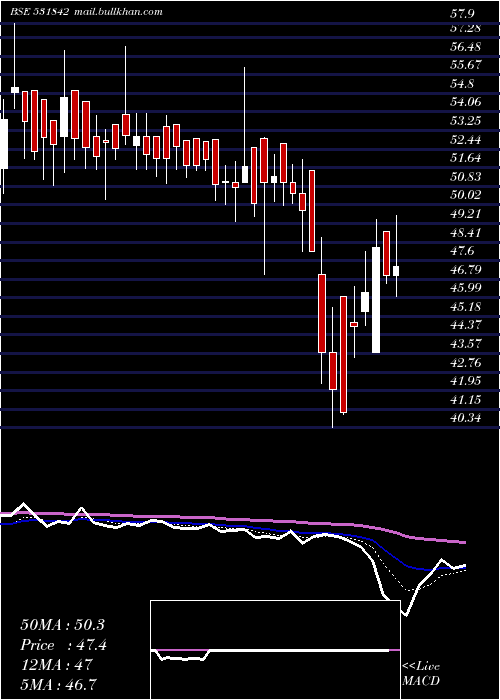Viewport: 500px width, 700px height.
Task: Click the 41.95 price axis label
Action: [466, 381]
